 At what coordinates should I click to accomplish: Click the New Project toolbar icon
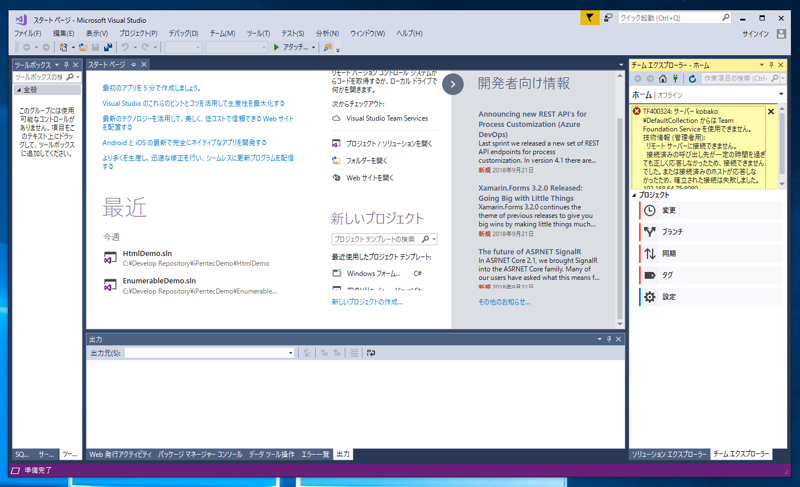[x=63, y=47]
